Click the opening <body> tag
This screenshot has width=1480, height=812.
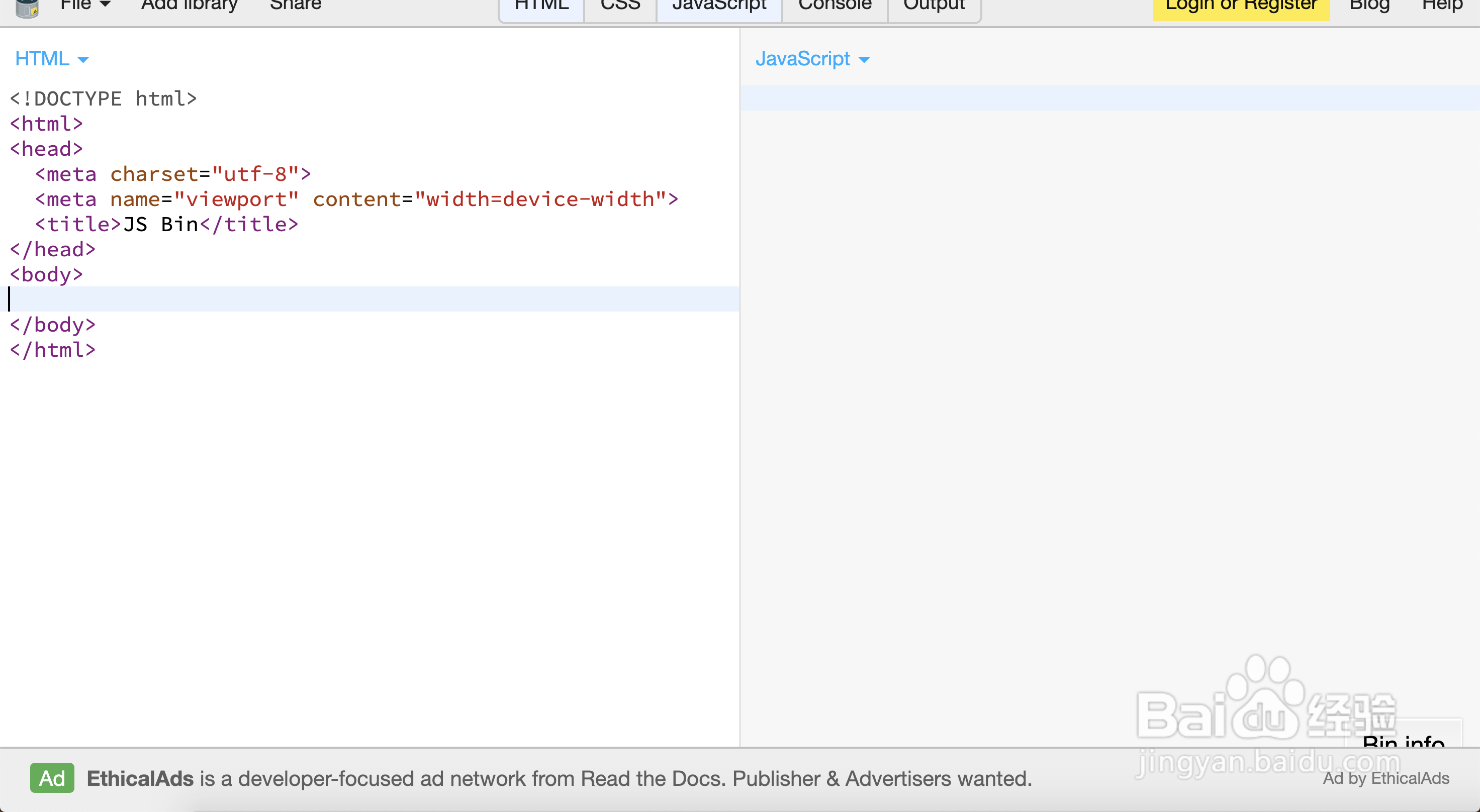coord(47,274)
